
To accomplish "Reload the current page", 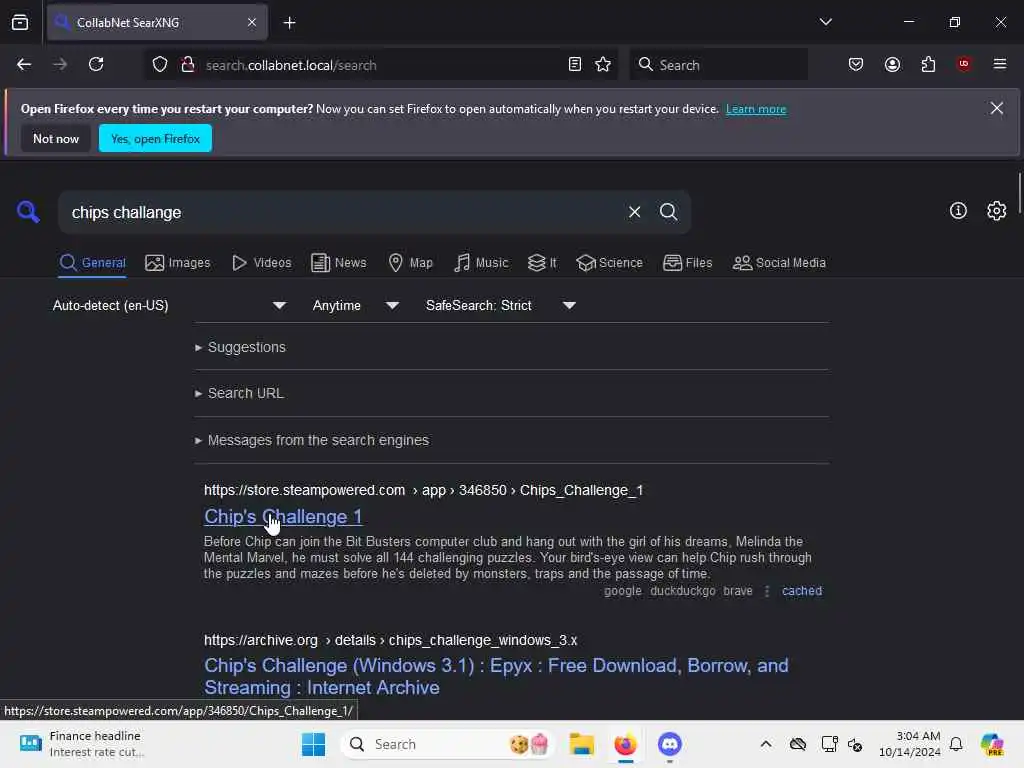I will click(x=96, y=64).
